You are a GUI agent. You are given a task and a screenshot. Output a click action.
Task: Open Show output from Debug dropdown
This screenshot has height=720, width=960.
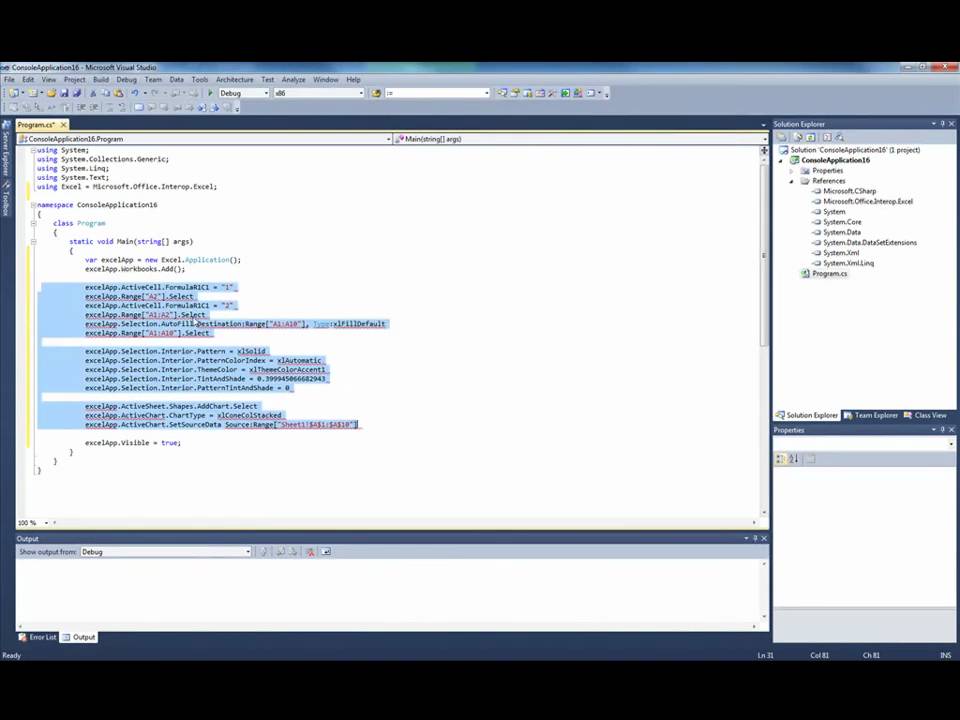[248, 552]
